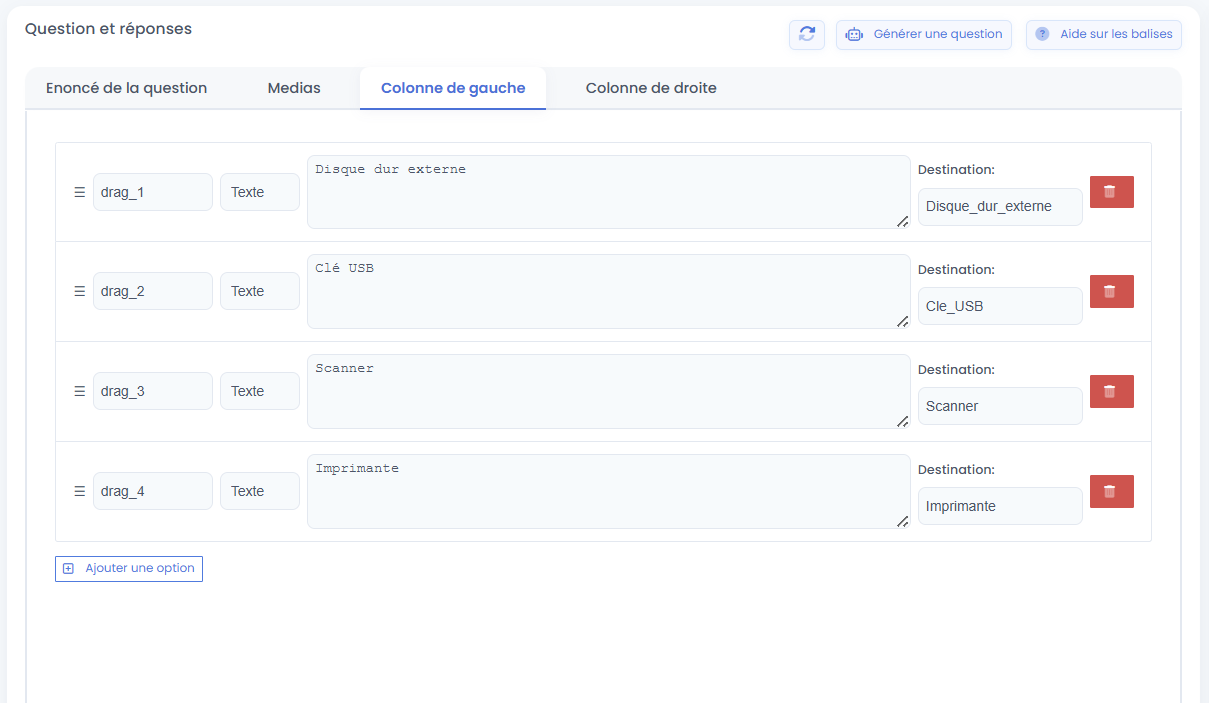Click the question mark icon in Aide sur les balises

point(1042,34)
